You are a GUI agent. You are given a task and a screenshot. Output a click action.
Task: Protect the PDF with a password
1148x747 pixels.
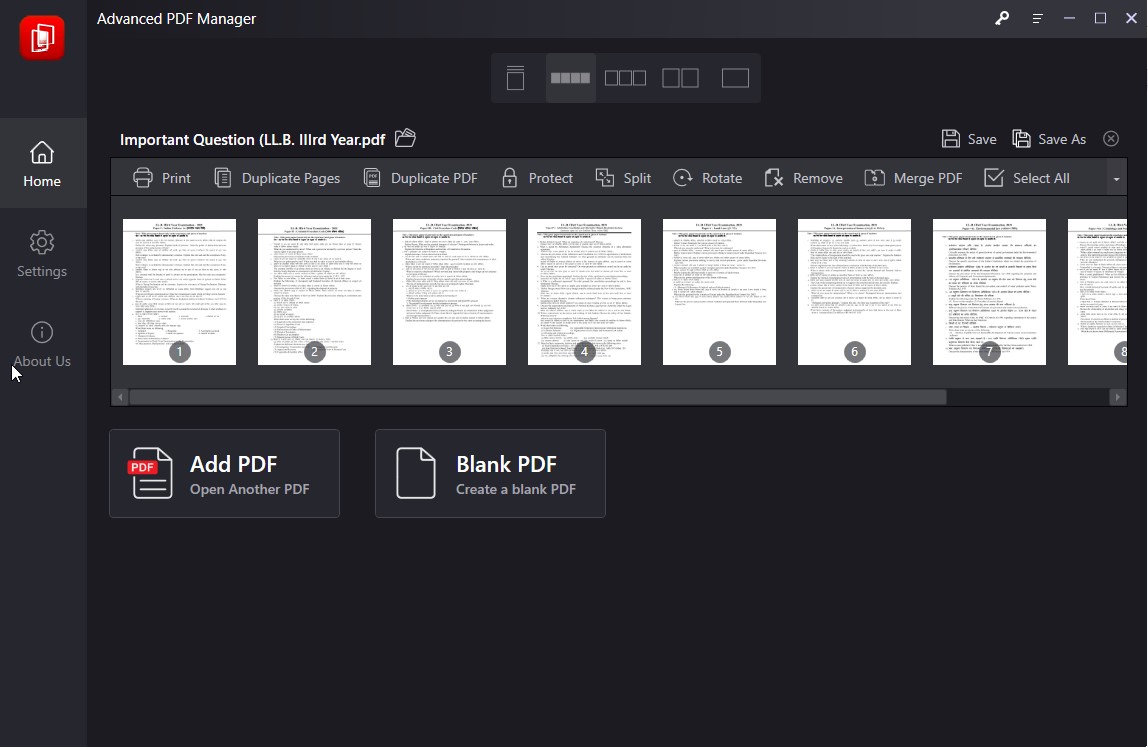536,177
